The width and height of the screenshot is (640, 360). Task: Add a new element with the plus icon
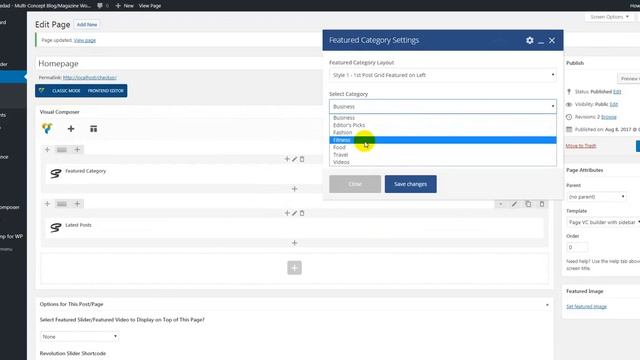71,129
